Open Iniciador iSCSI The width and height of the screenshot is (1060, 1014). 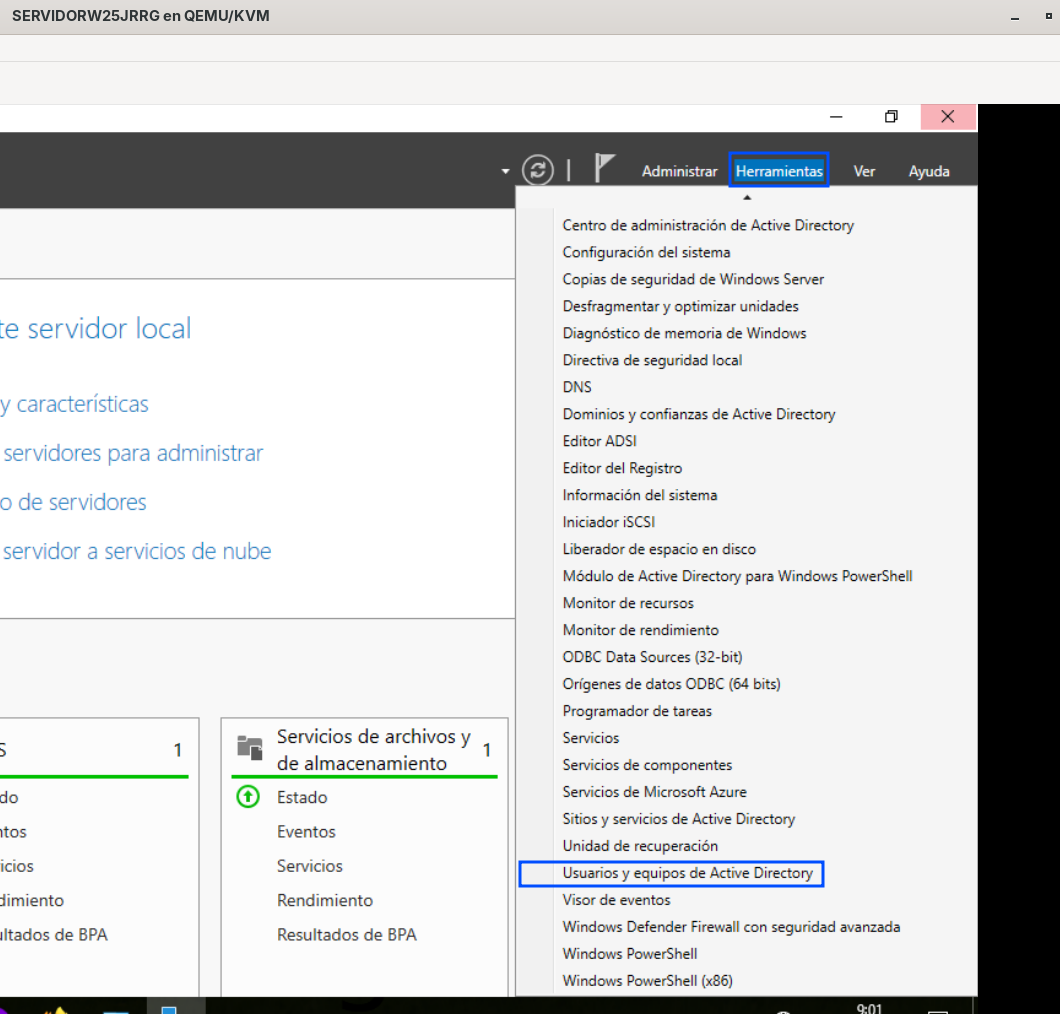pos(608,523)
